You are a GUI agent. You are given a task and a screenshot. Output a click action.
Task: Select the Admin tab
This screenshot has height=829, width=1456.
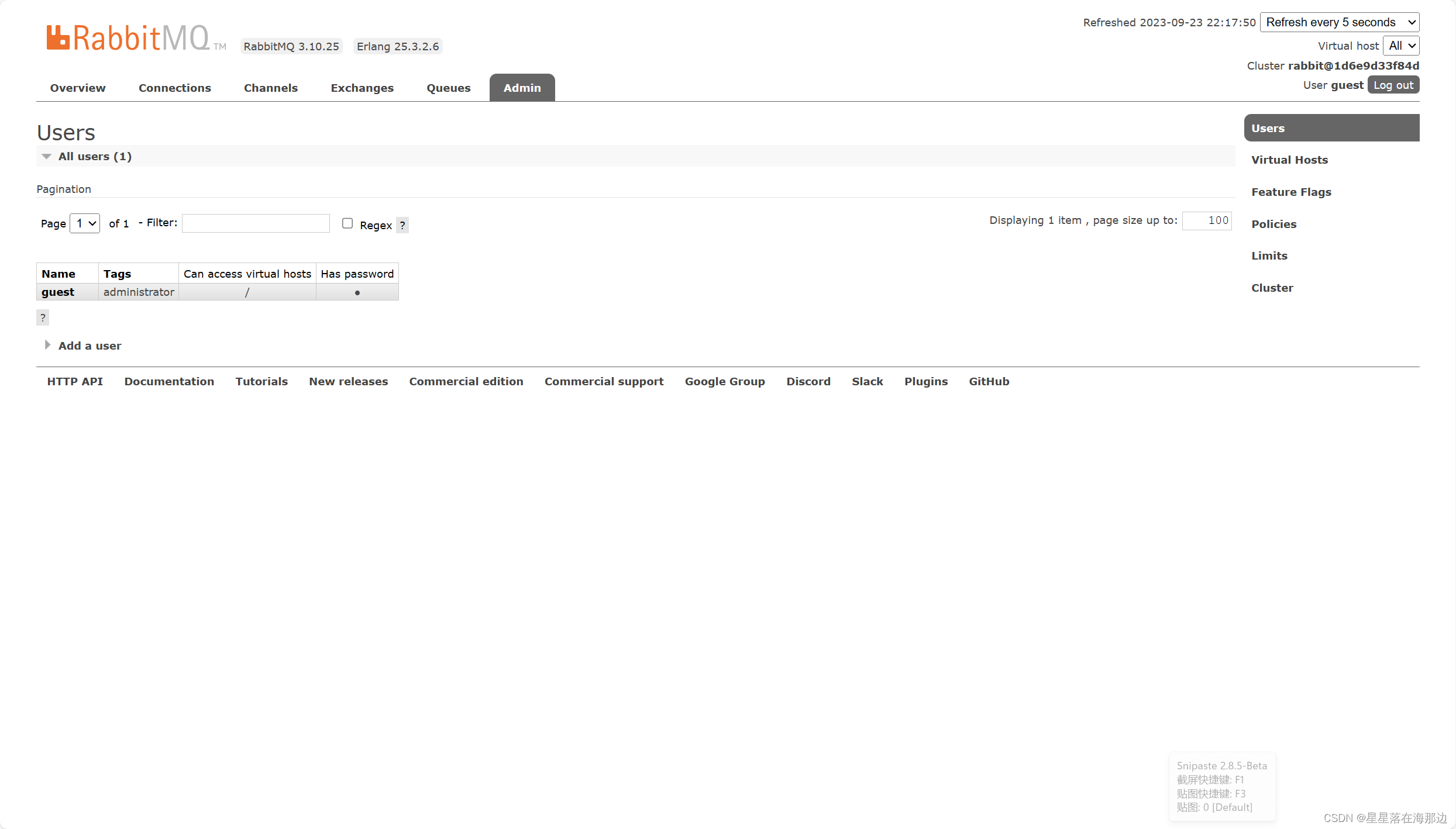coord(522,88)
